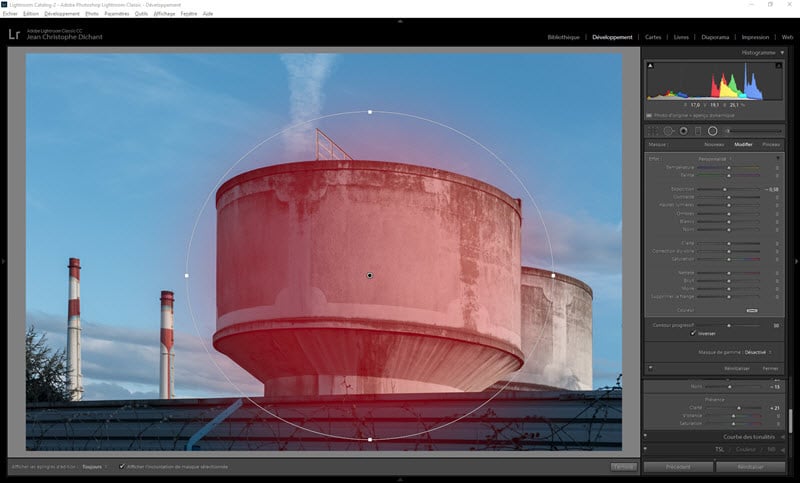
Task: Click the Contour progressif slider handle
Action: coord(729,325)
